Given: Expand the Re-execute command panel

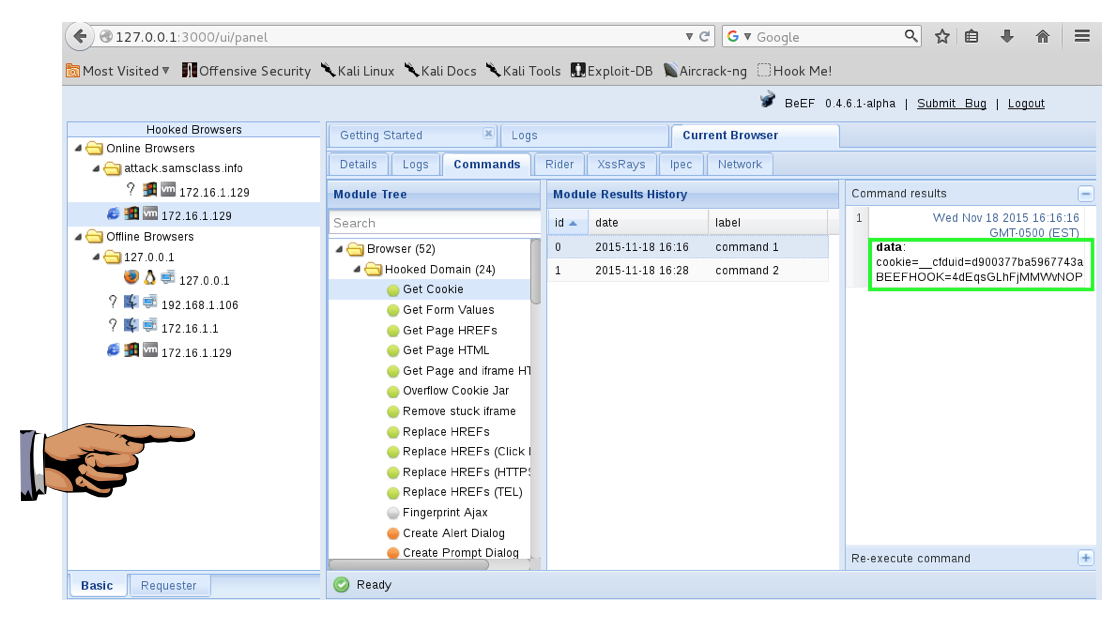Looking at the screenshot, I should point(1085,558).
